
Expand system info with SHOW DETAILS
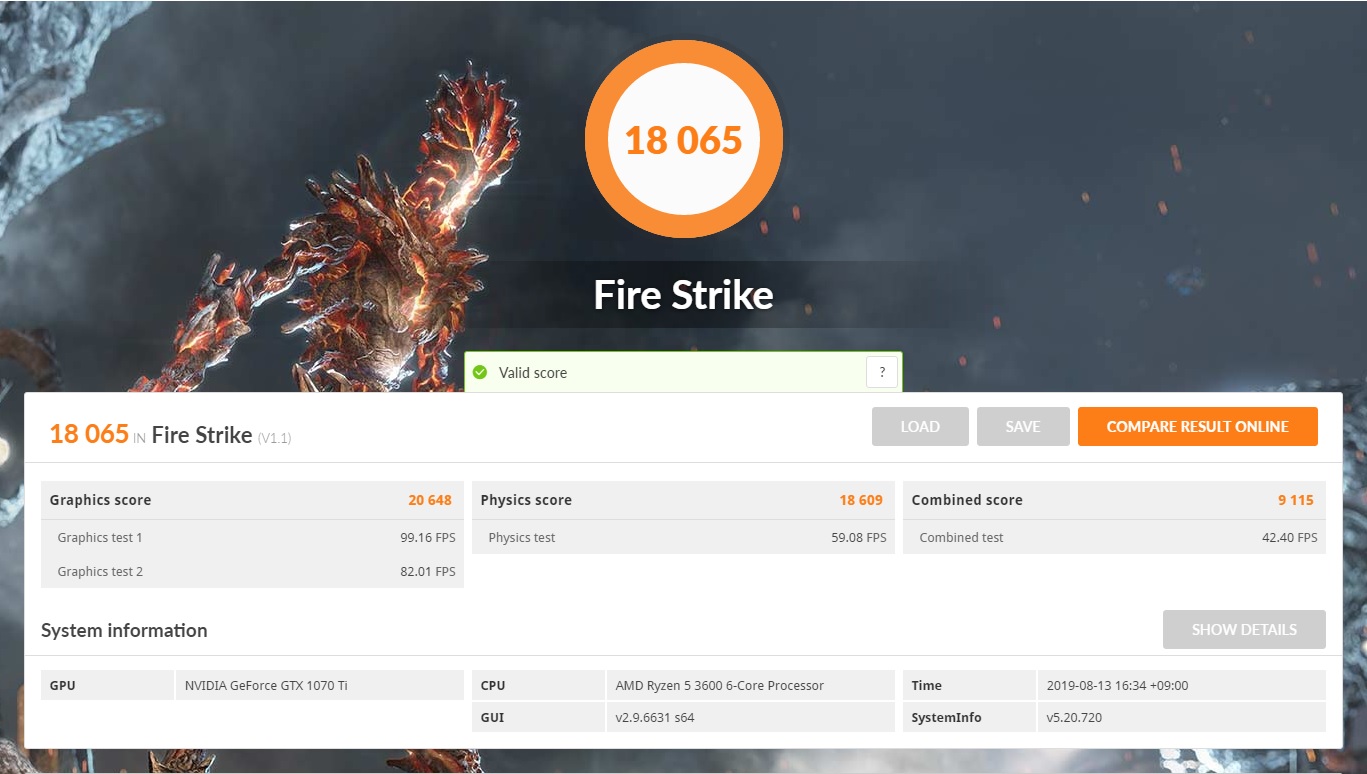(x=1243, y=630)
